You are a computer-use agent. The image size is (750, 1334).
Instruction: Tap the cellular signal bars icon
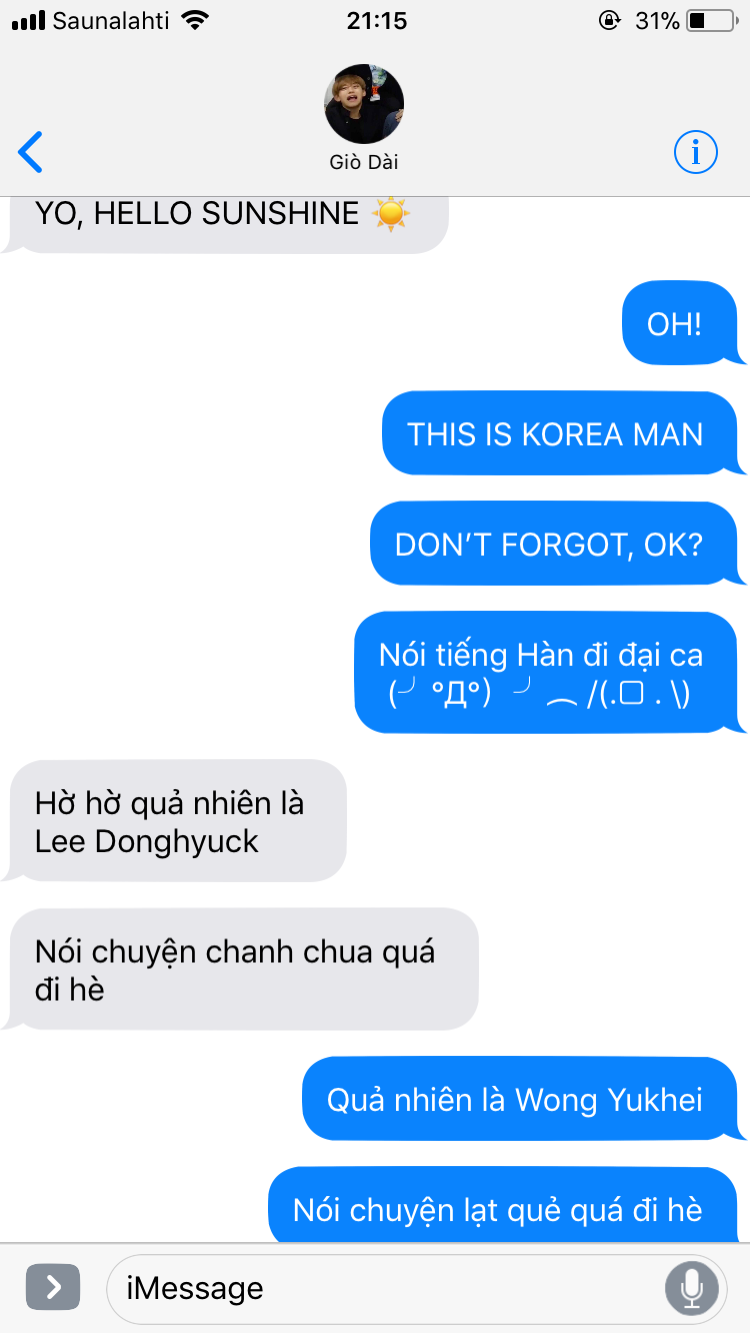(x=29, y=21)
